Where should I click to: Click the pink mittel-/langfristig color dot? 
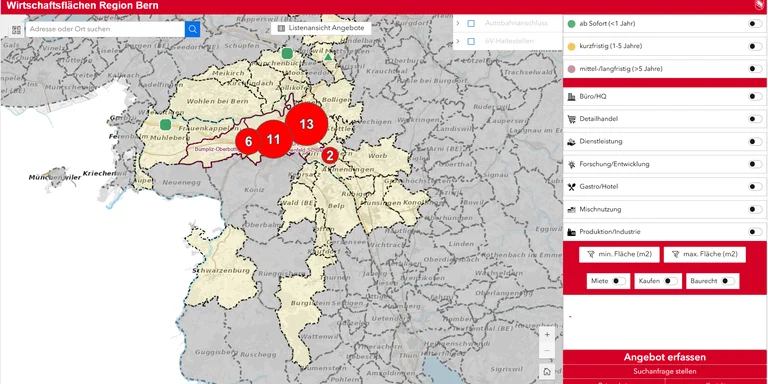(571, 69)
